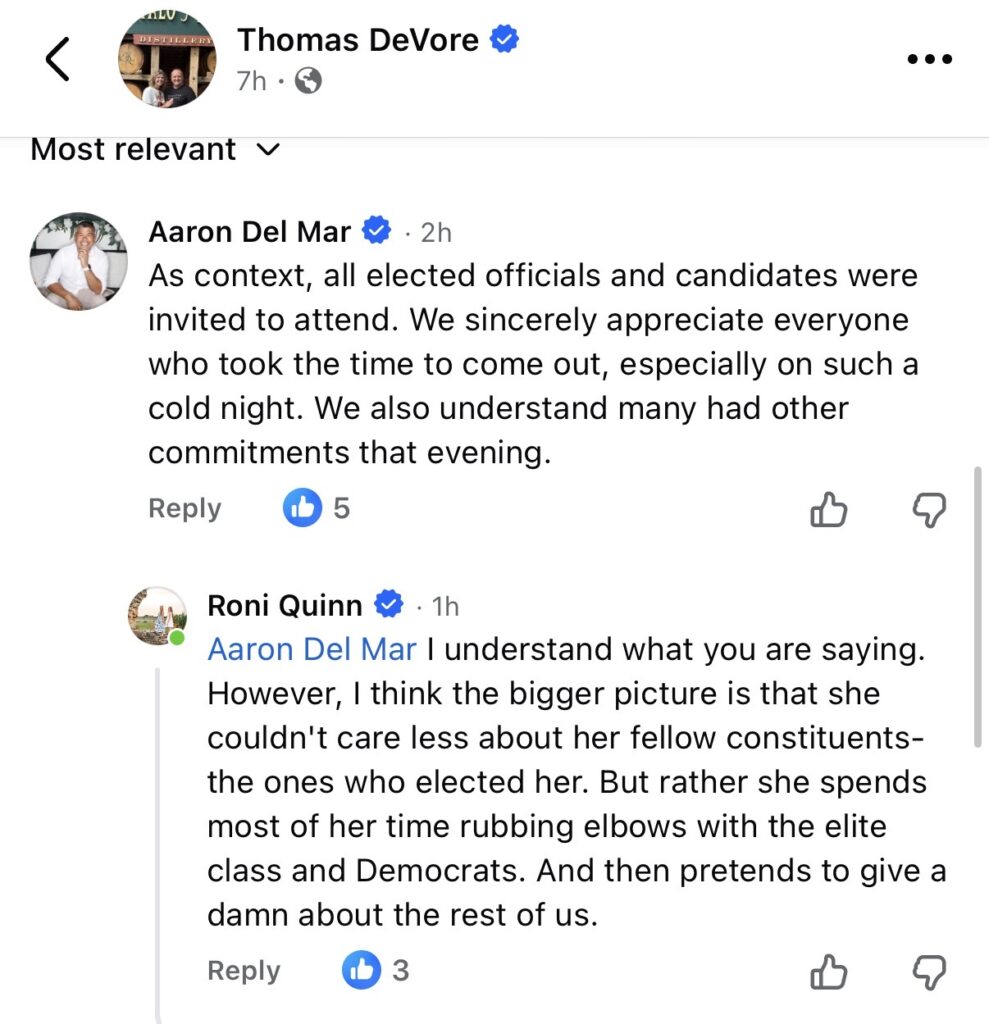
Task: View the 5 likes on Aaron's comment
Action: pyautogui.click(x=316, y=509)
